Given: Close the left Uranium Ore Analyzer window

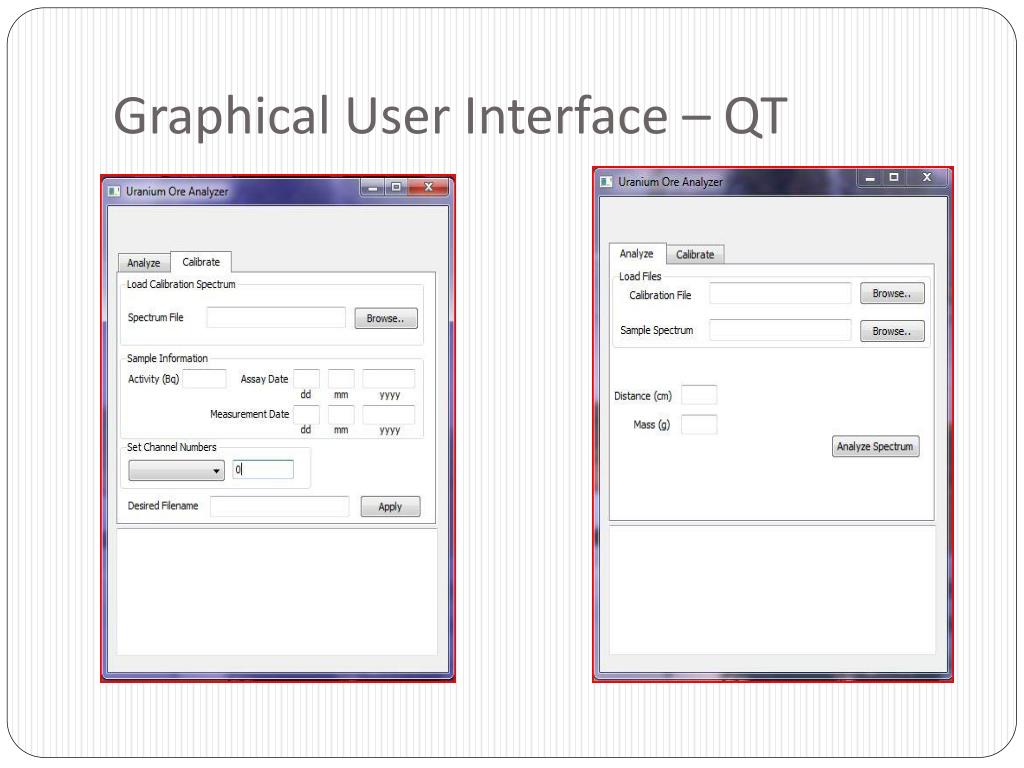Looking at the screenshot, I should pos(428,187).
